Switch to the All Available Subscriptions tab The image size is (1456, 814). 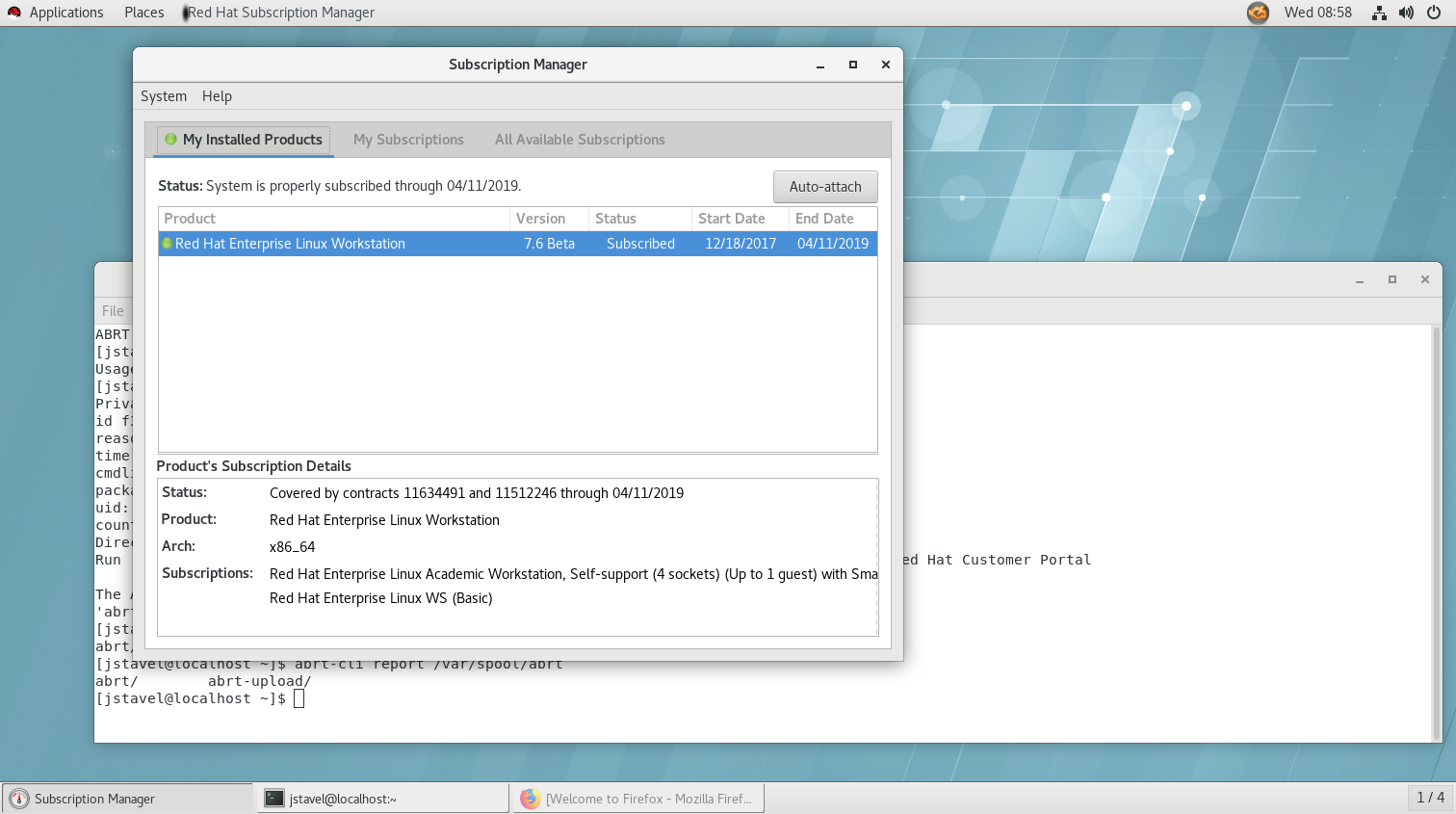(580, 140)
